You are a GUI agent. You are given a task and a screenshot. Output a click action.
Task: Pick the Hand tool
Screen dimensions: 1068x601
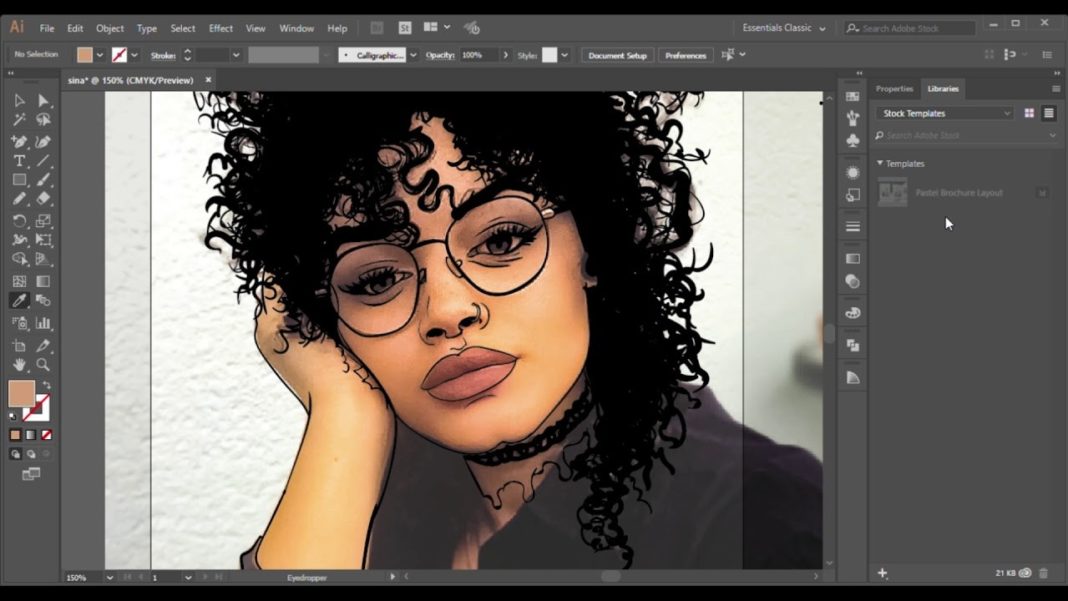pos(18,365)
